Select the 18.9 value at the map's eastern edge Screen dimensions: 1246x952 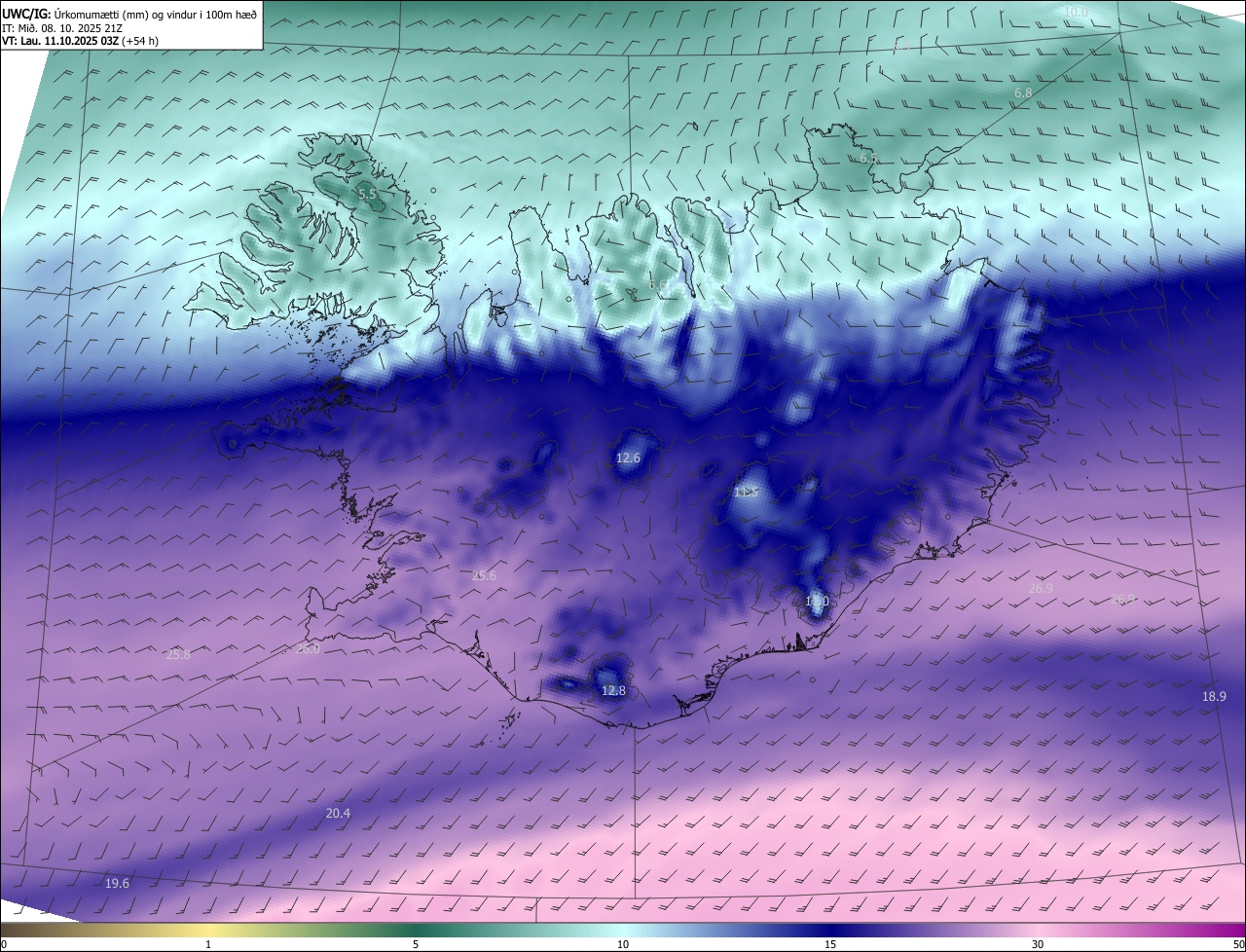click(x=1214, y=696)
